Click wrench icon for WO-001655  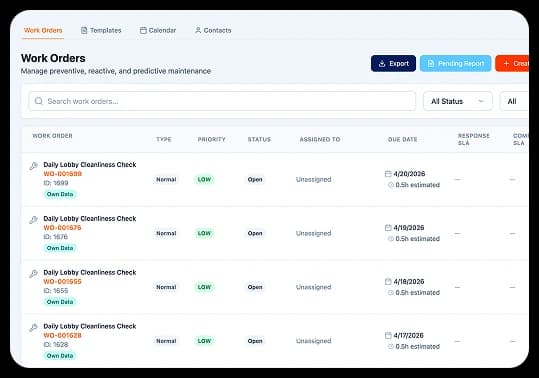click(x=33, y=274)
